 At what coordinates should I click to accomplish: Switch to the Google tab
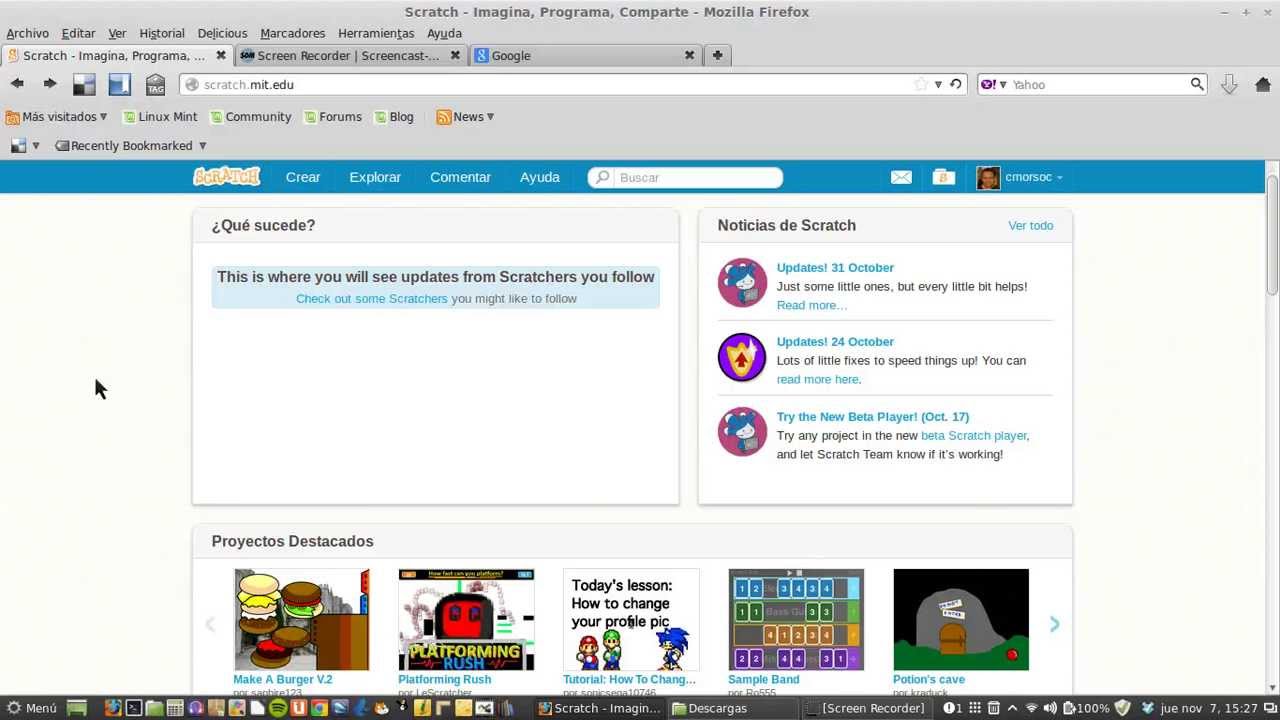[586, 55]
